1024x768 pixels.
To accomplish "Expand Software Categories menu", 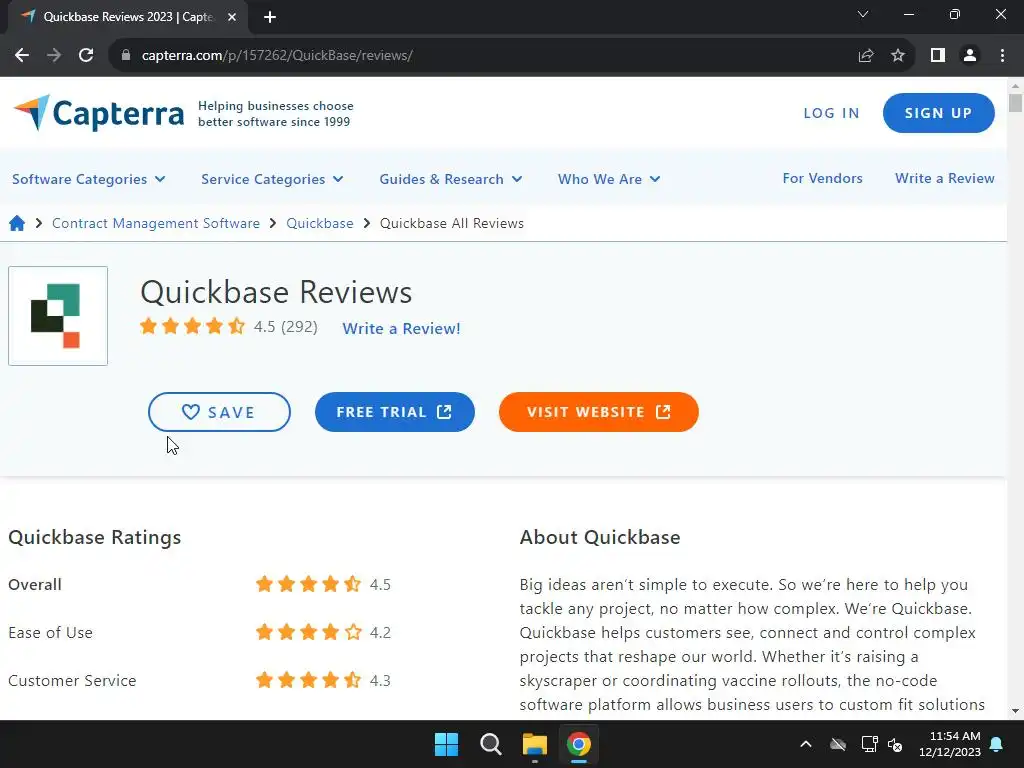I will [89, 179].
